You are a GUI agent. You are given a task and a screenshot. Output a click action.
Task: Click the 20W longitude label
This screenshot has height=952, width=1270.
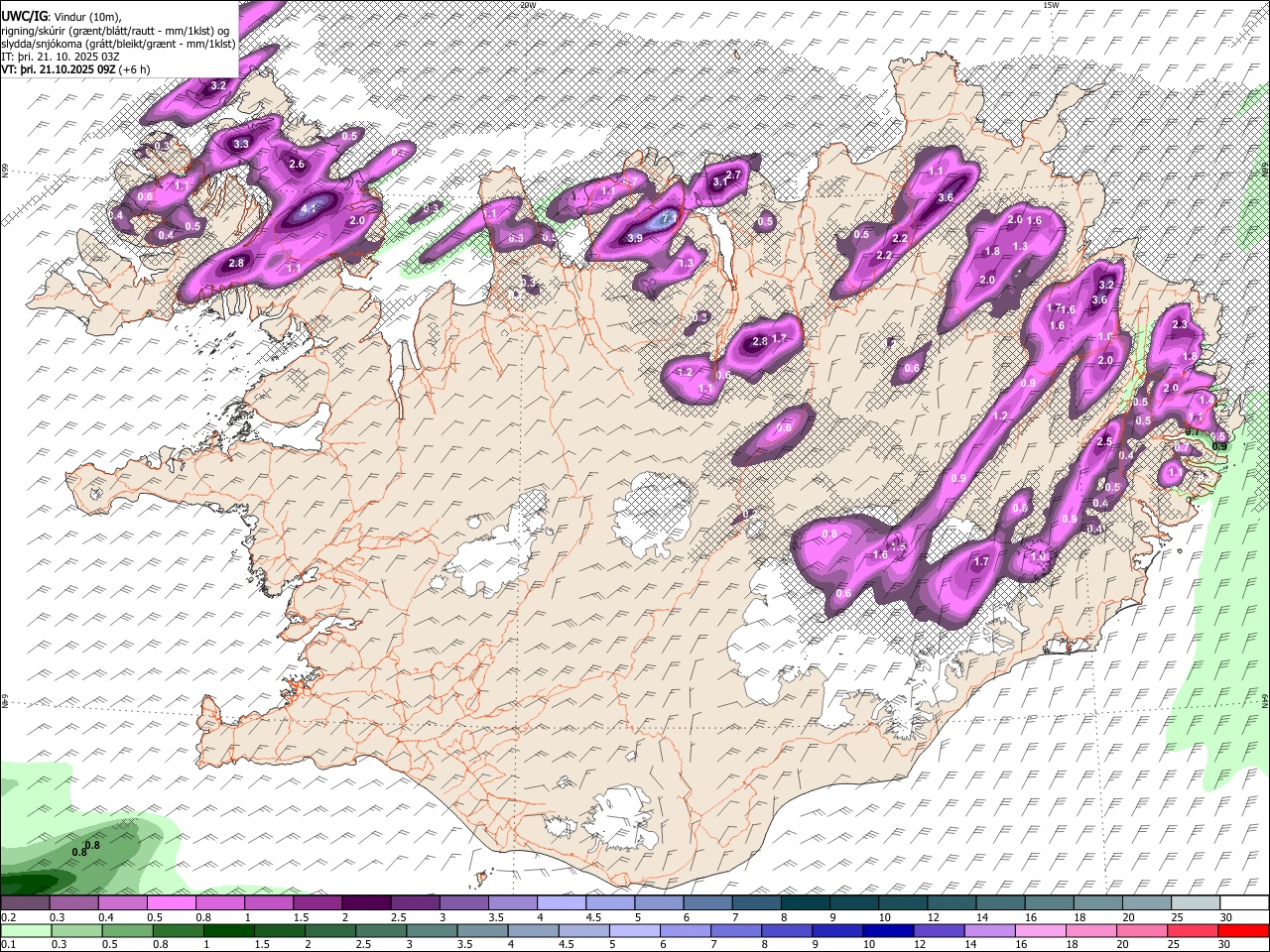click(528, 5)
